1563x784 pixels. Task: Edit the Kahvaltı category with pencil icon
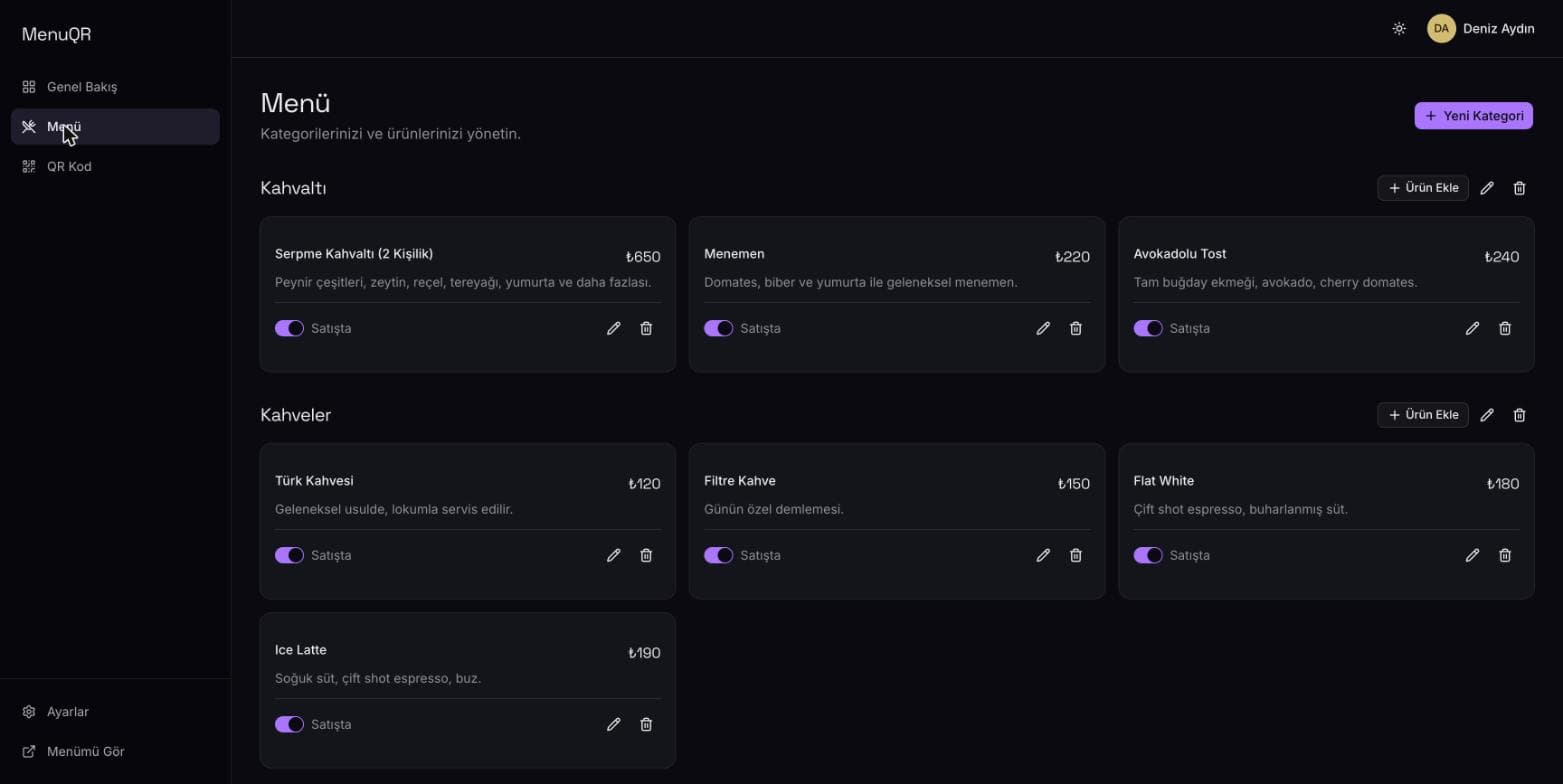click(x=1487, y=188)
